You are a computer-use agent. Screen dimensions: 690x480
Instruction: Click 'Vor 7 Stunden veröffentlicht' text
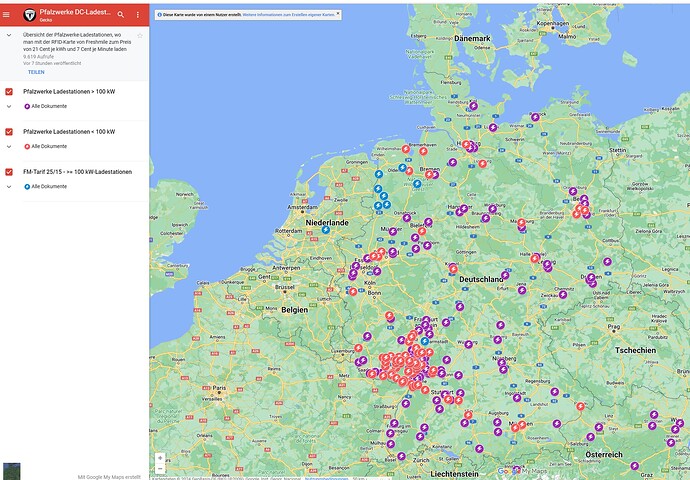pyautogui.click(x=52, y=63)
